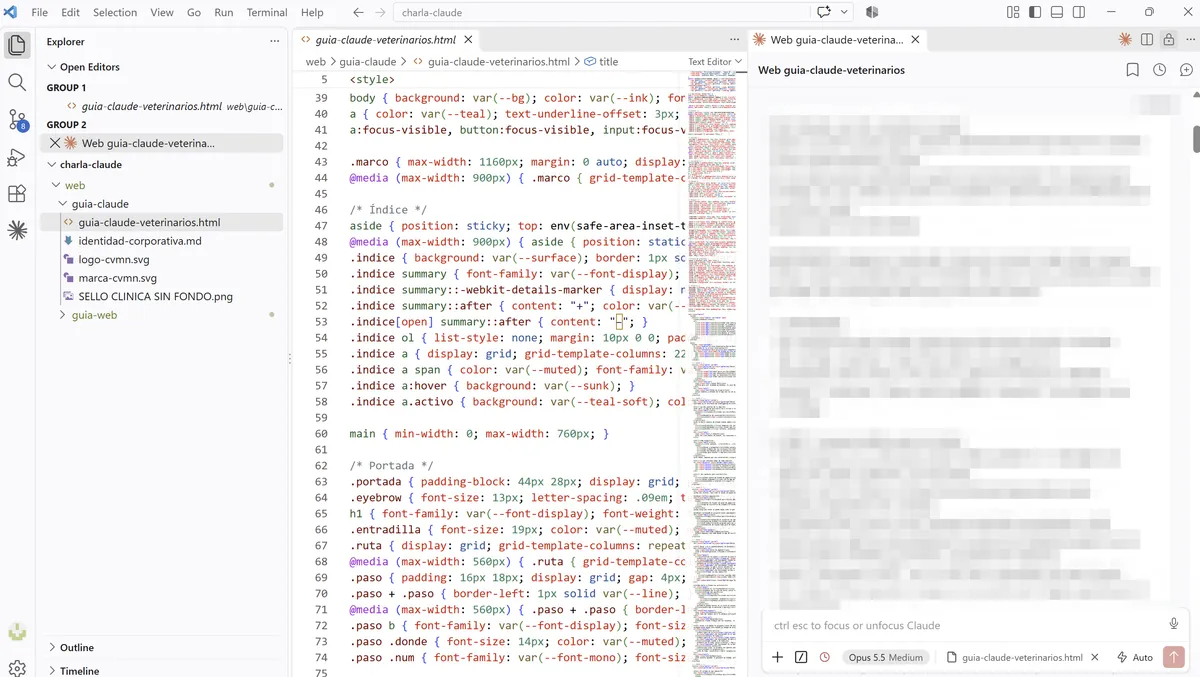Open Source Control view with badge
Viewport: 1200px width, 677px height.
click(x=17, y=120)
